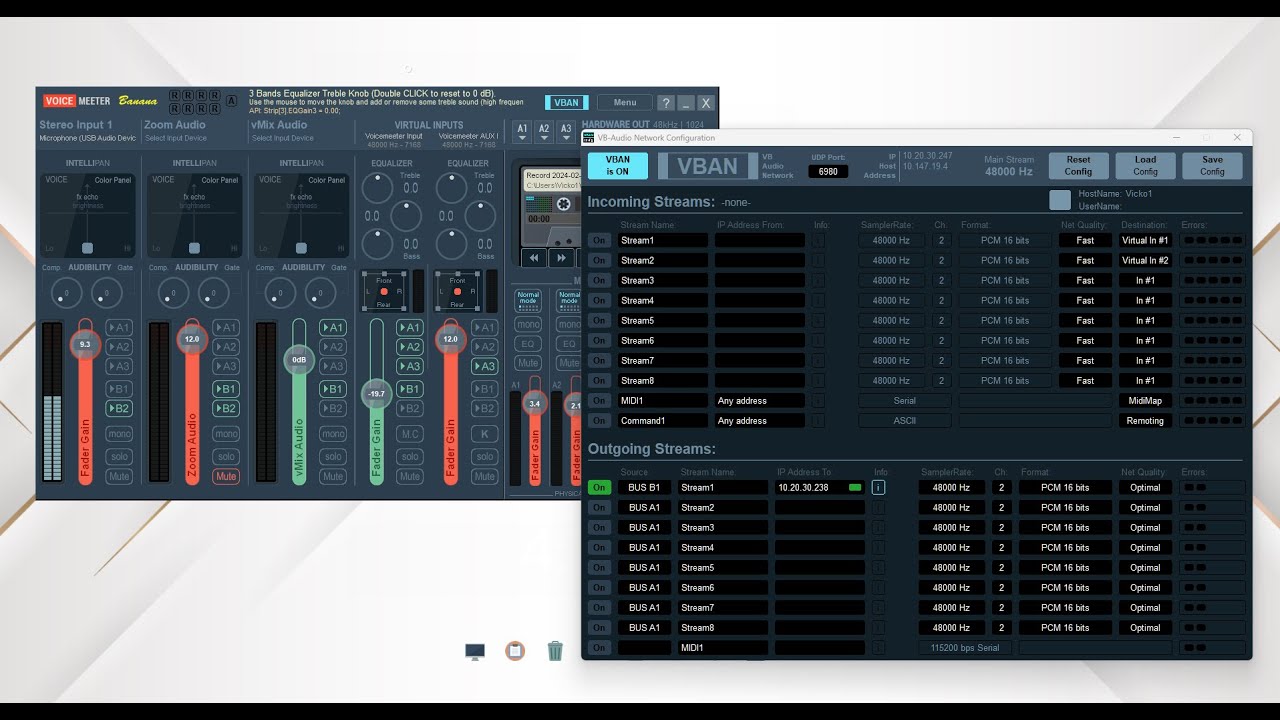
Task: Open Zoom Audio Select Input Device list
Action: click(x=176, y=138)
